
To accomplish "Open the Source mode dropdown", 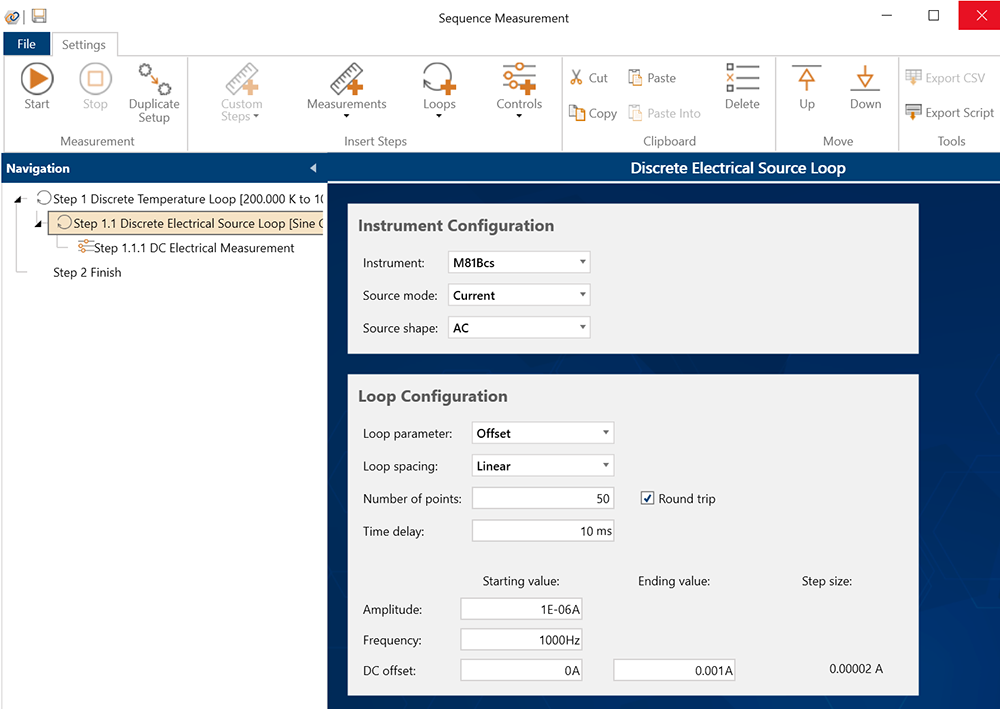I will click(518, 296).
